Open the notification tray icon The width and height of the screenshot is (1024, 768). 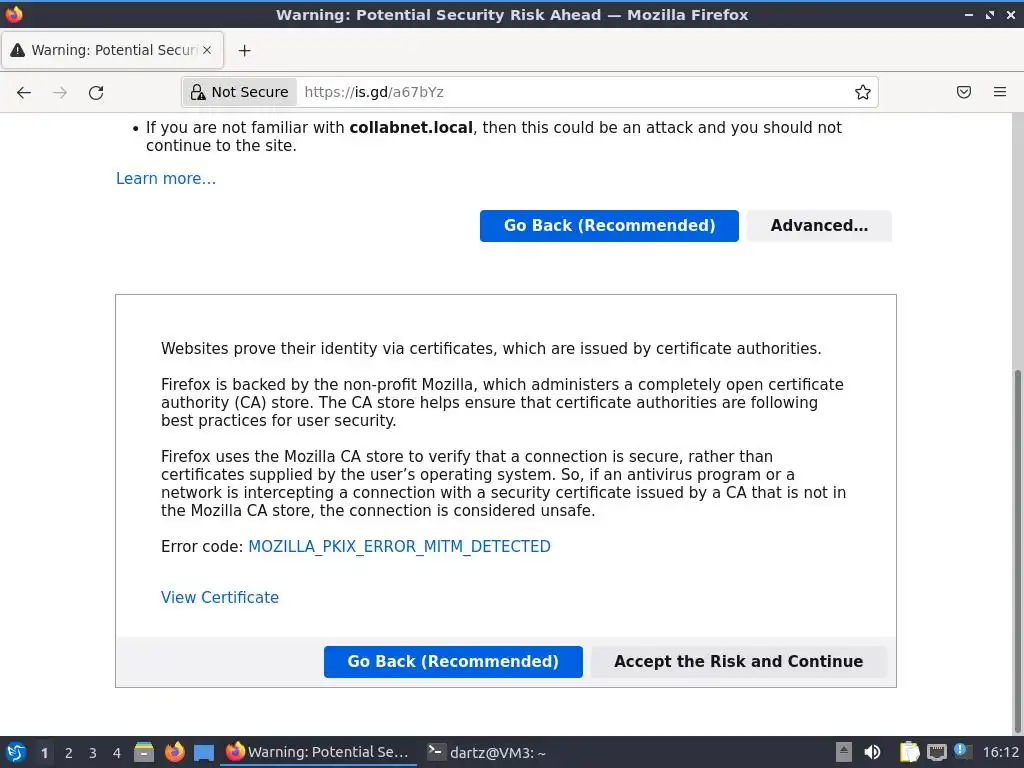tap(962, 752)
